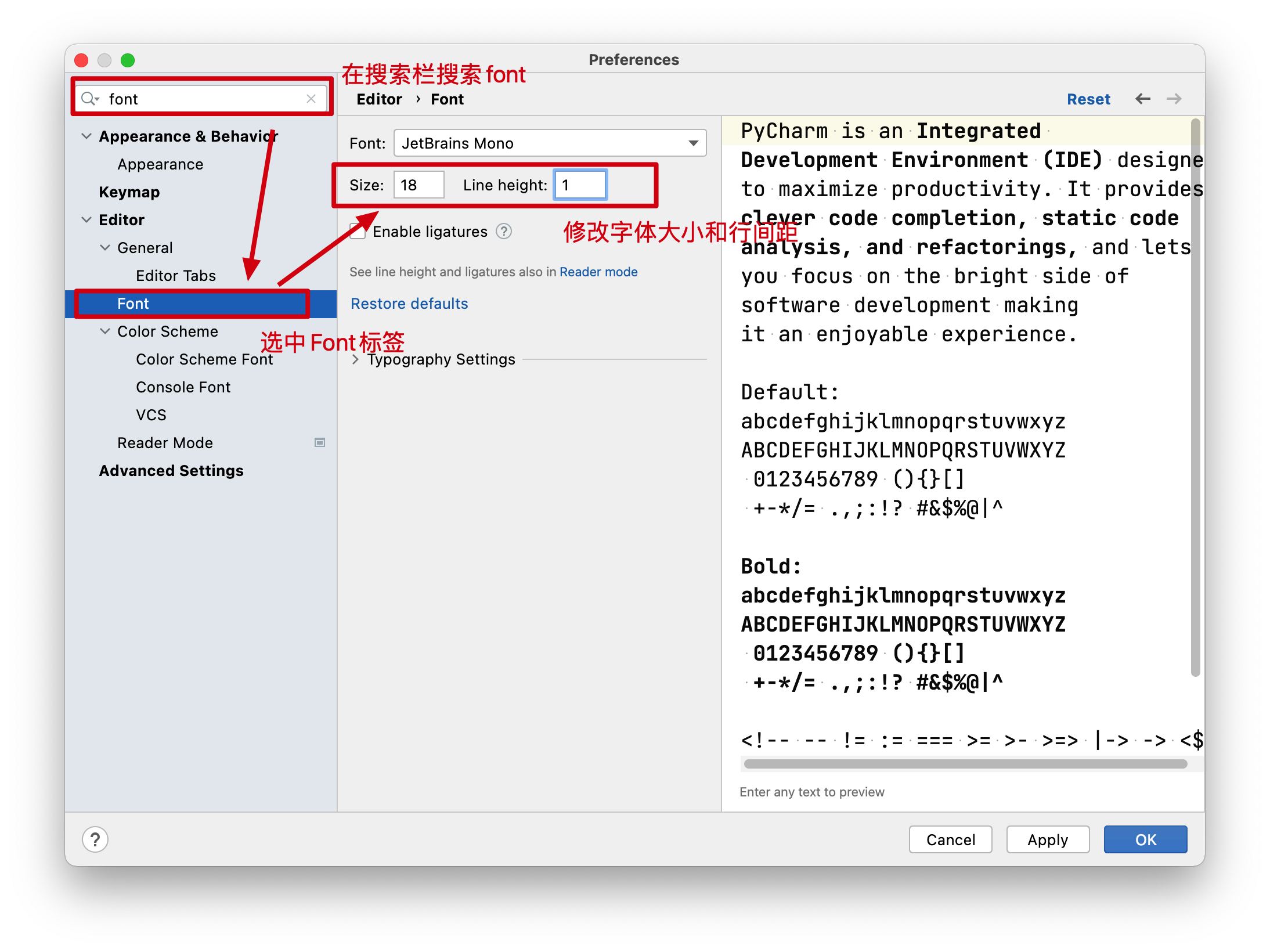Collapse the Color Scheme tree node
Screen dimensions: 1270x952
[105, 331]
